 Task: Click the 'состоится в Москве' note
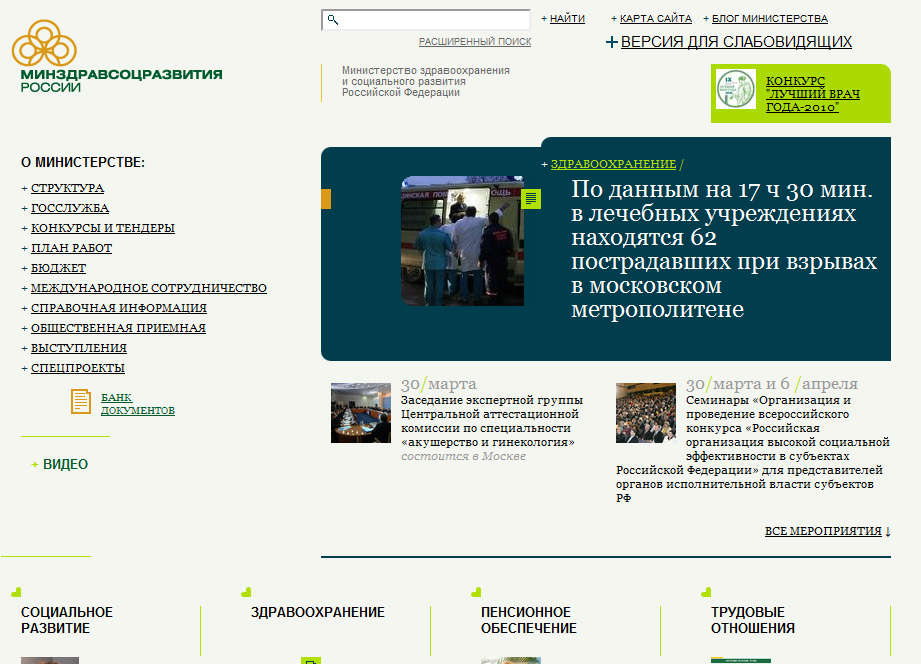coord(463,456)
